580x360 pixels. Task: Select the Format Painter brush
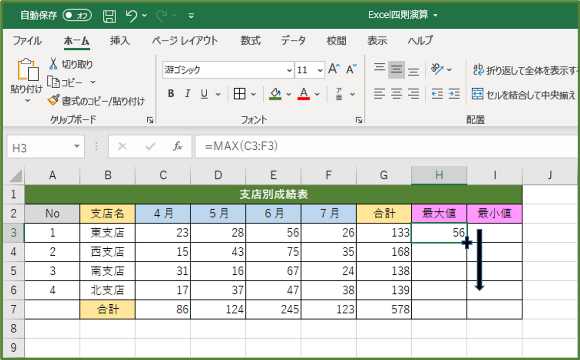(53, 100)
